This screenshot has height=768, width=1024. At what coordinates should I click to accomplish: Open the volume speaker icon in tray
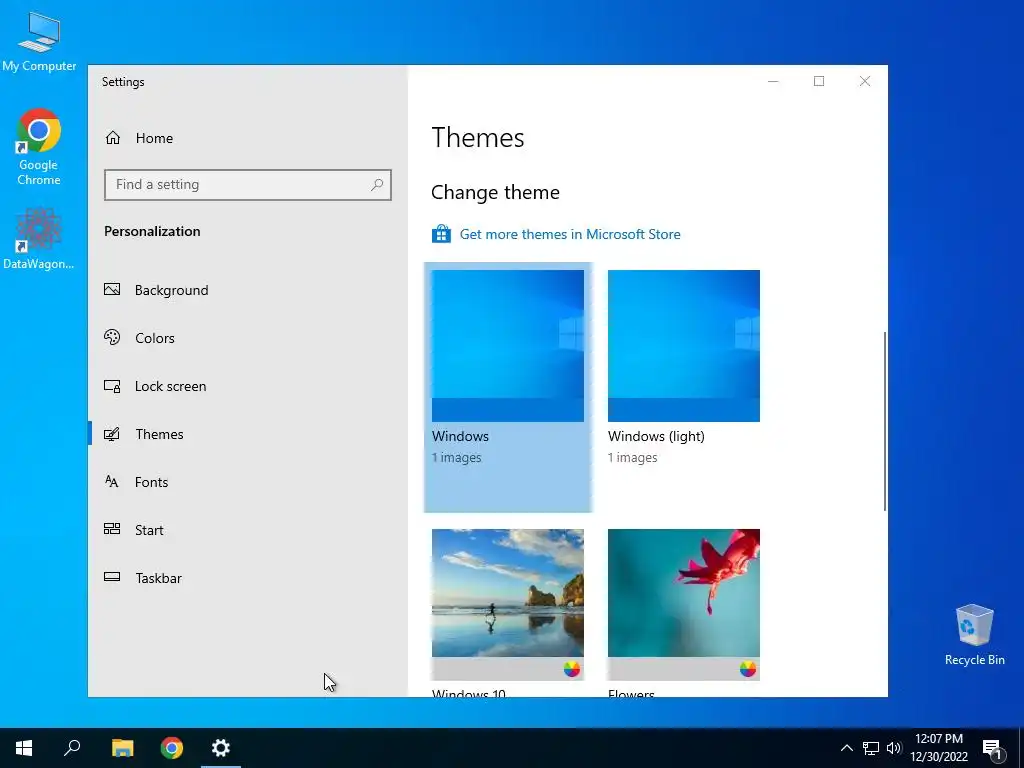(x=894, y=748)
